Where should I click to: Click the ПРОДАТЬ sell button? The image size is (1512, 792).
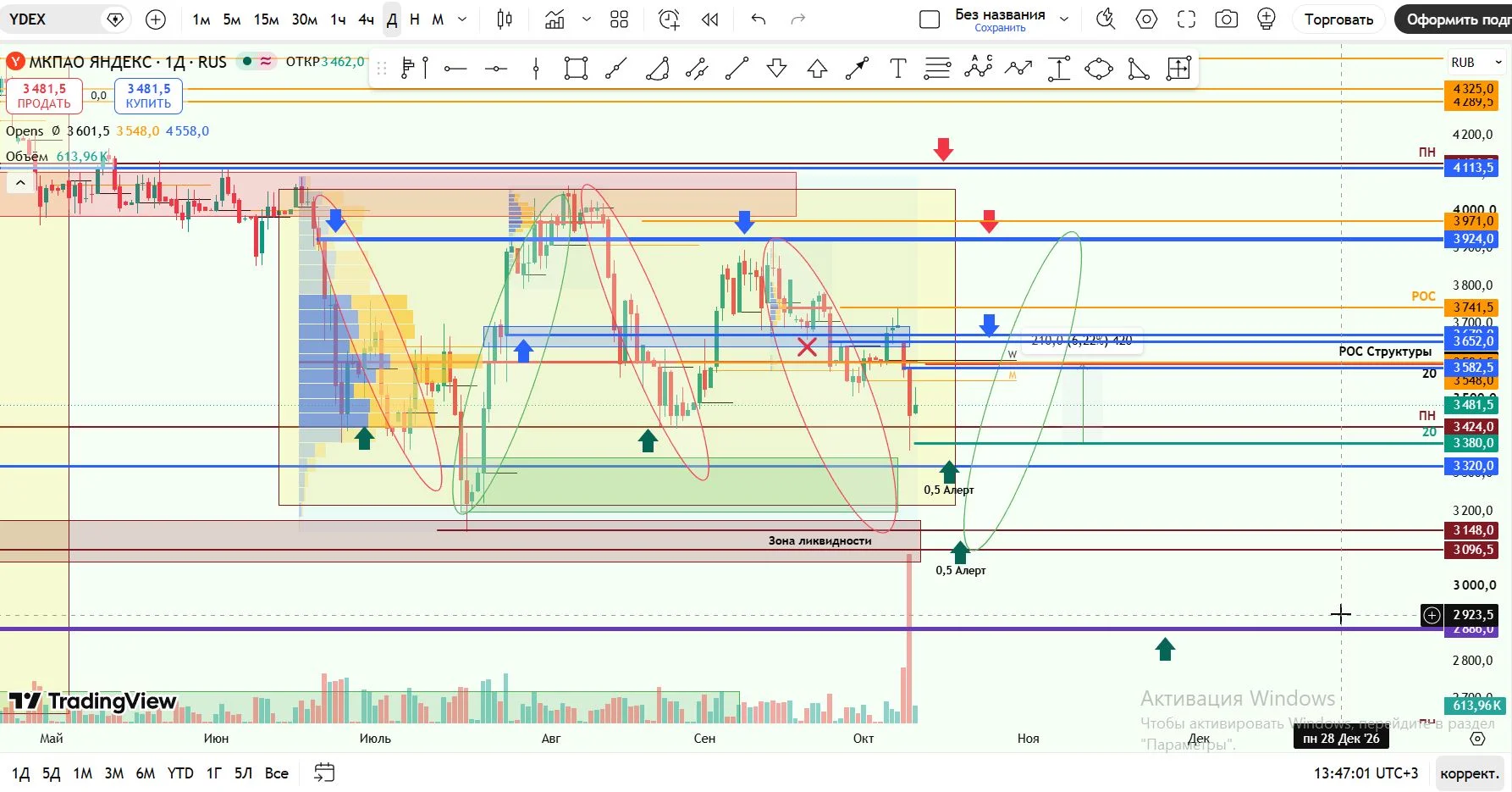[x=44, y=96]
